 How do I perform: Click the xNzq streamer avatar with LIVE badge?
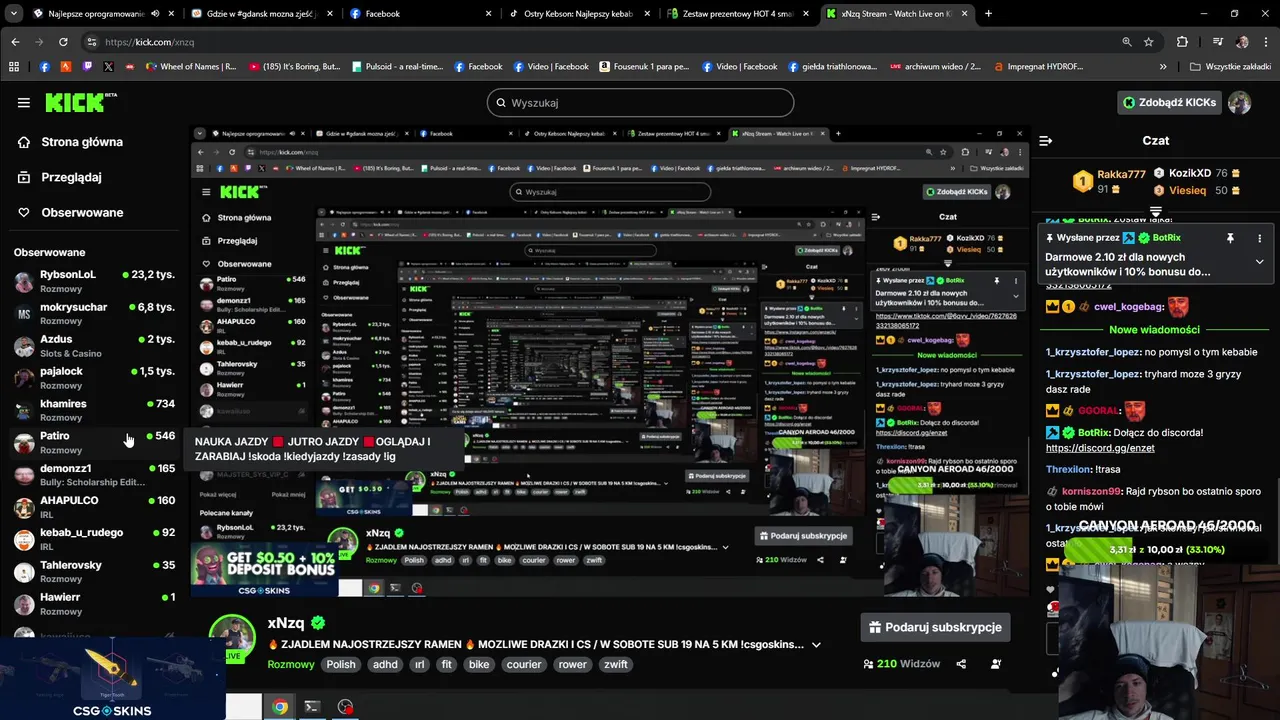point(232,637)
